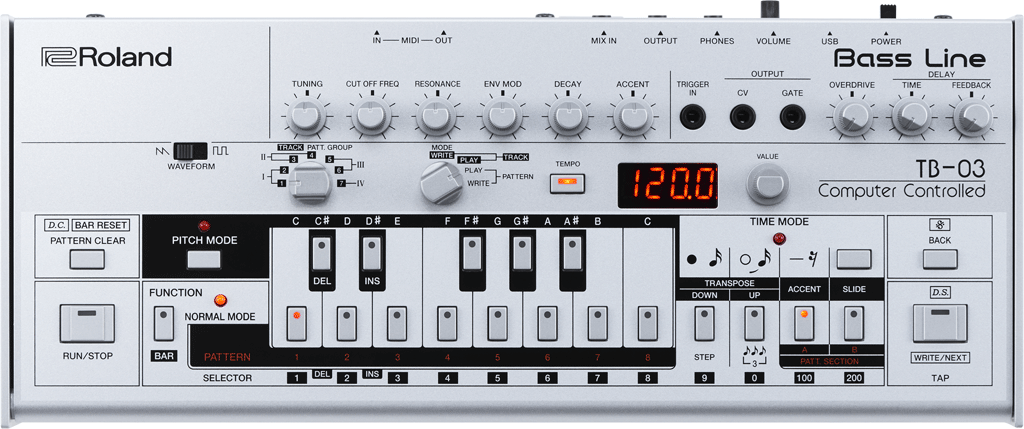Click the TIME MODE red LED
The height and width of the screenshot is (429, 1024).
(x=778, y=238)
